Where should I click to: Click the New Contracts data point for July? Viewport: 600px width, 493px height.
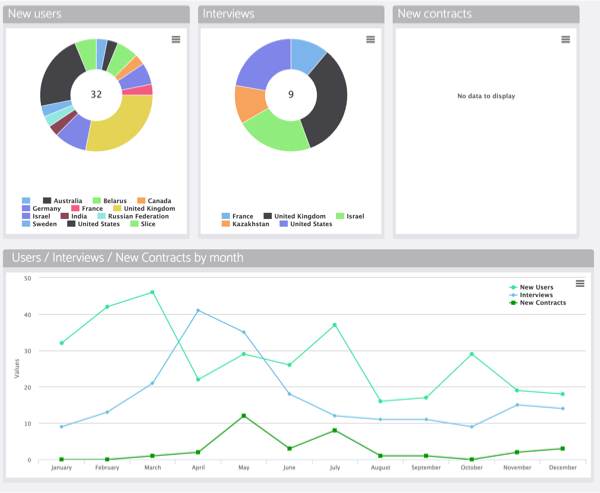point(335,430)
